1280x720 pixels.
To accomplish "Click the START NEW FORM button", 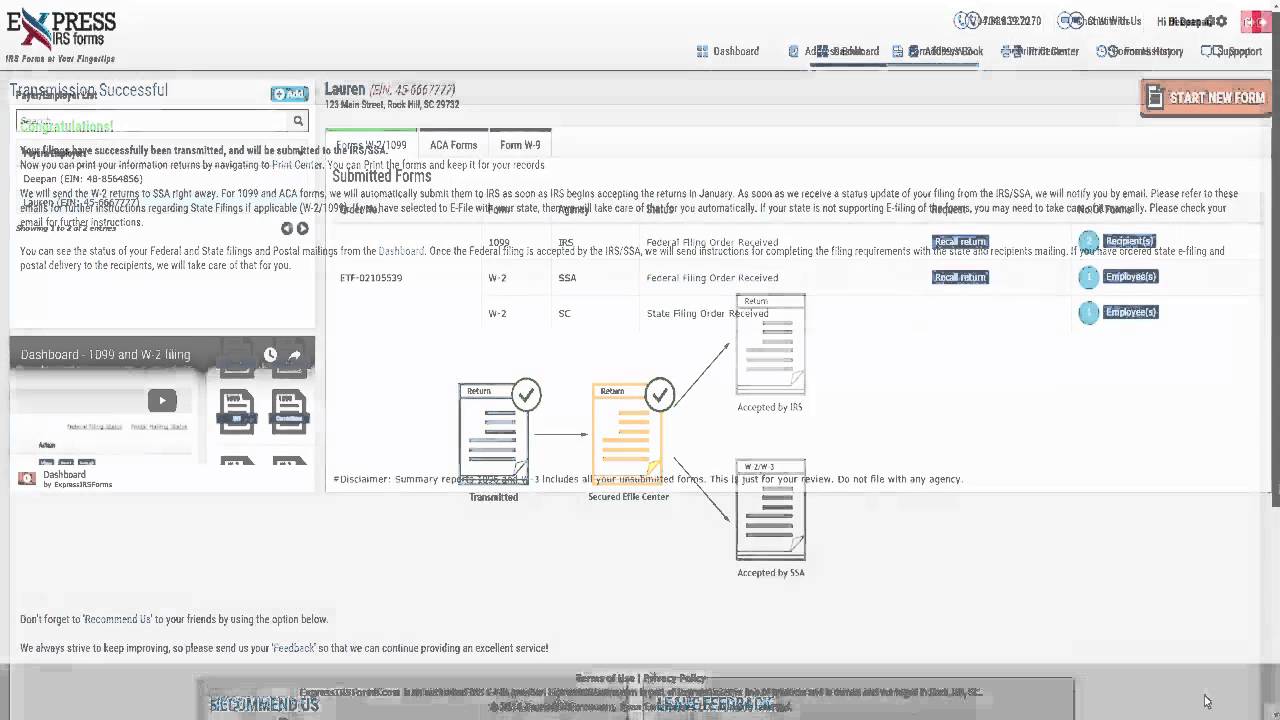I will coord(1206,98).
